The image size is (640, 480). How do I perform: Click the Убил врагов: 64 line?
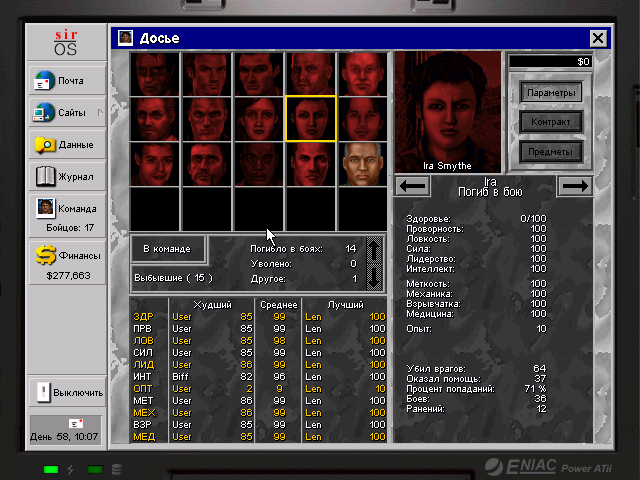point(476,369)
